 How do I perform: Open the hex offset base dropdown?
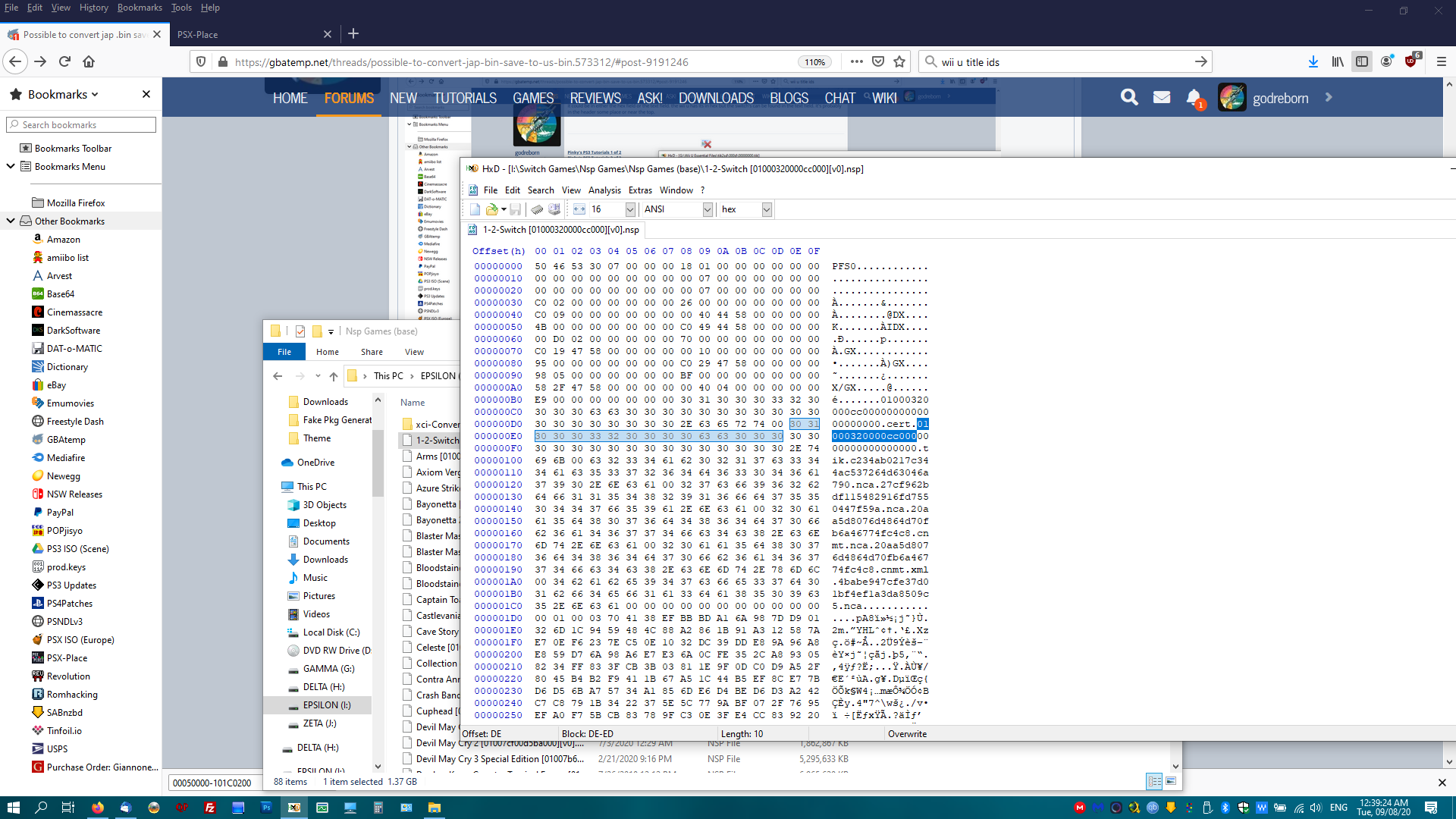pos(767,209)
